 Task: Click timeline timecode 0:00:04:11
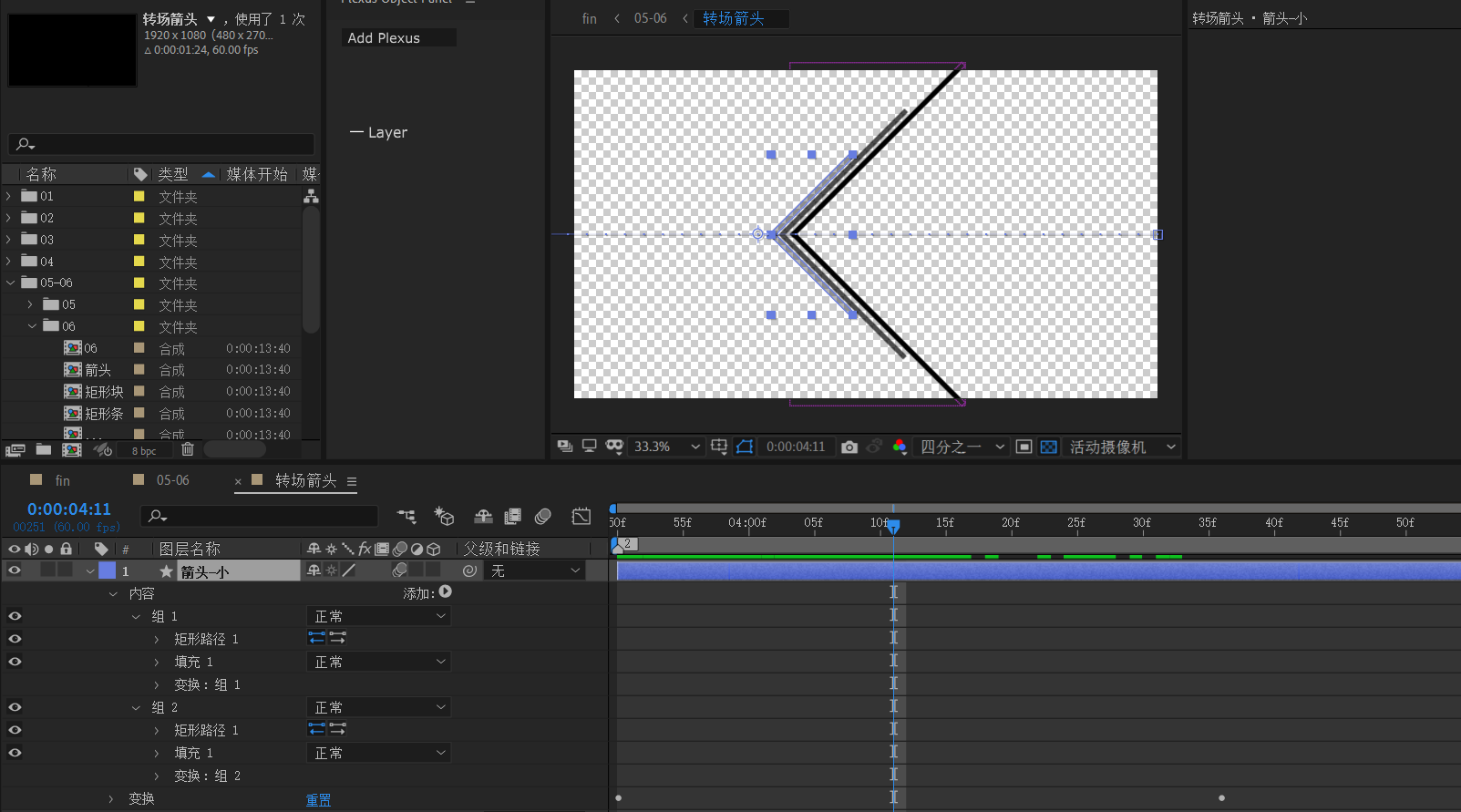pos(69,509)
